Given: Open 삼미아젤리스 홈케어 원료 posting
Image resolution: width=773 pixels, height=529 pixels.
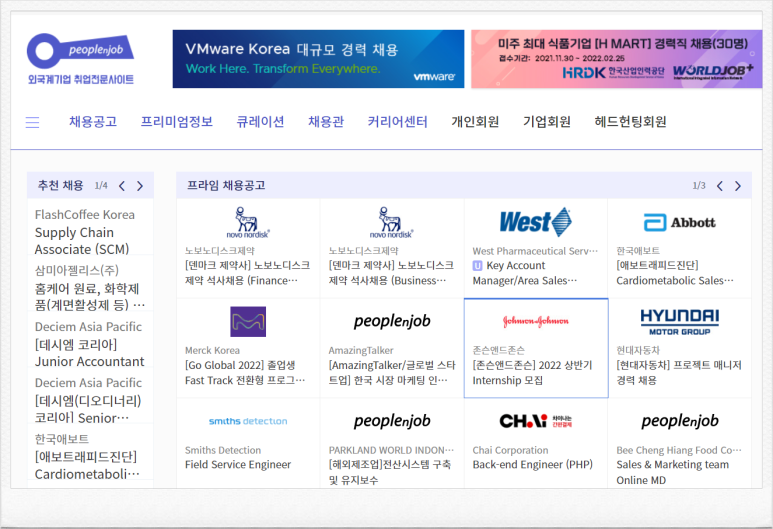Looking at the screenshot, I should [90, 297].
